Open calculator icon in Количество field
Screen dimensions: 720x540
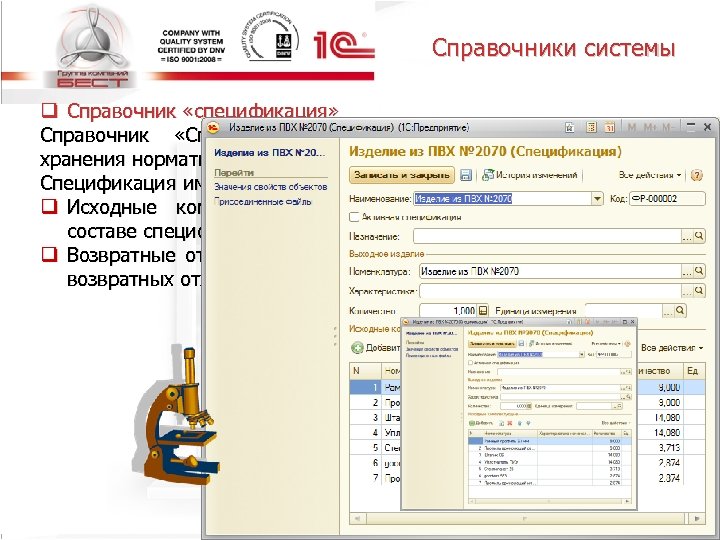483,311
